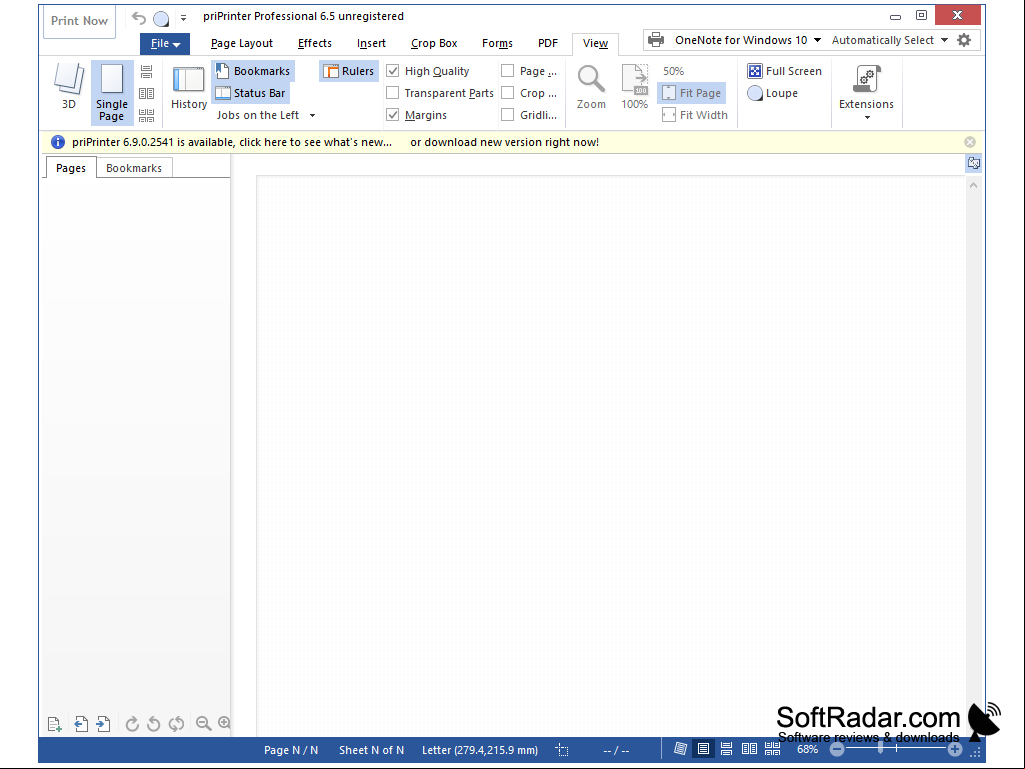
Task: Dismiss the update notification bar
Action: click(x=970, y=142)
